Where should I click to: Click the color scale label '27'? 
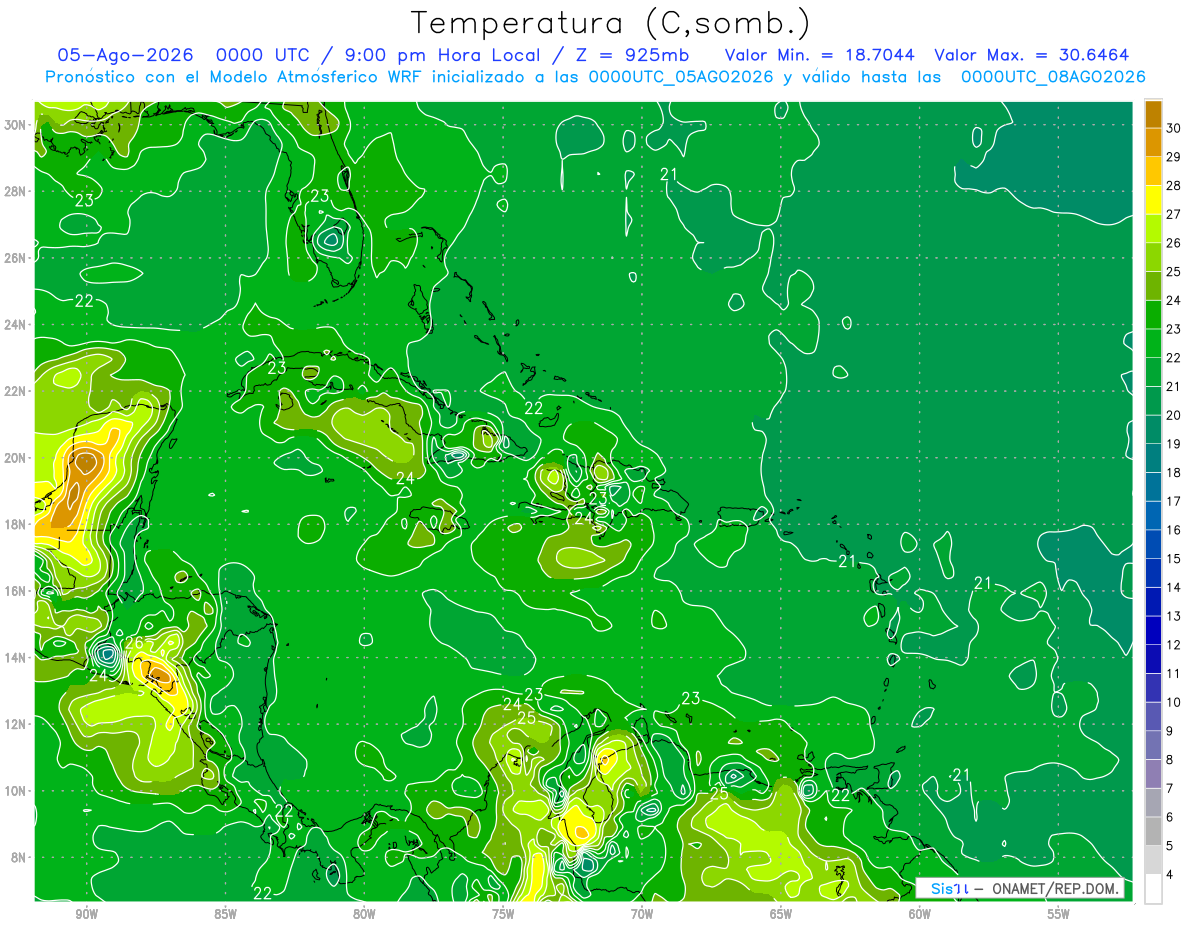(1174, 214)
